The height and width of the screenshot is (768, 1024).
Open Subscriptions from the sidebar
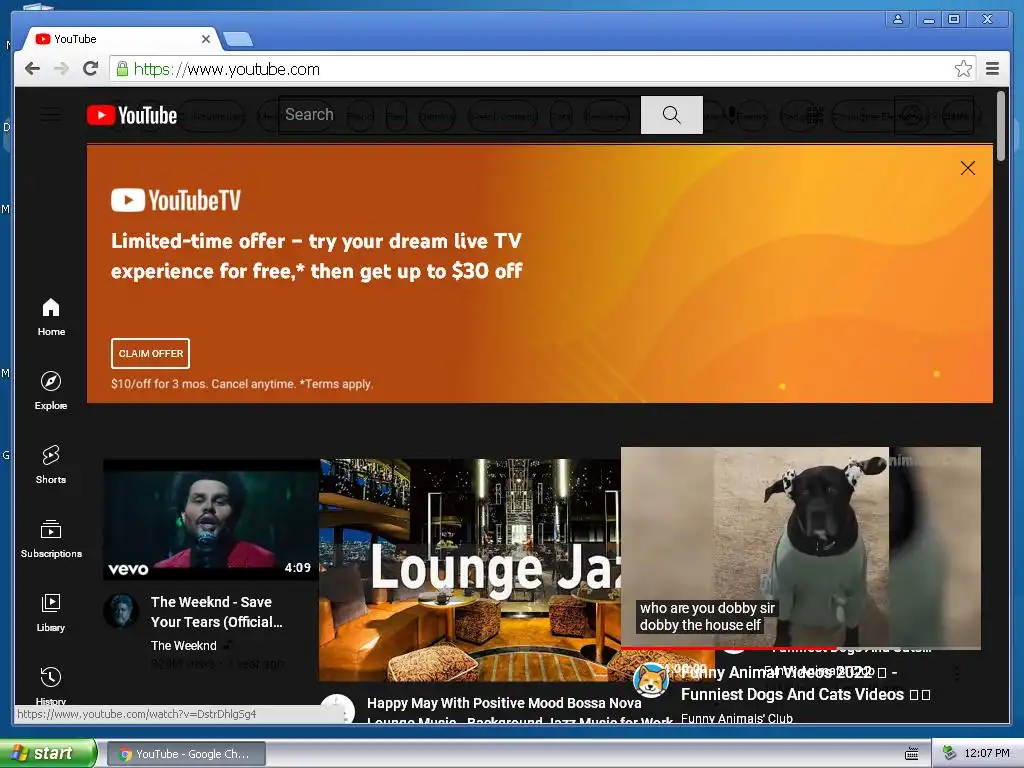(51, 539)
